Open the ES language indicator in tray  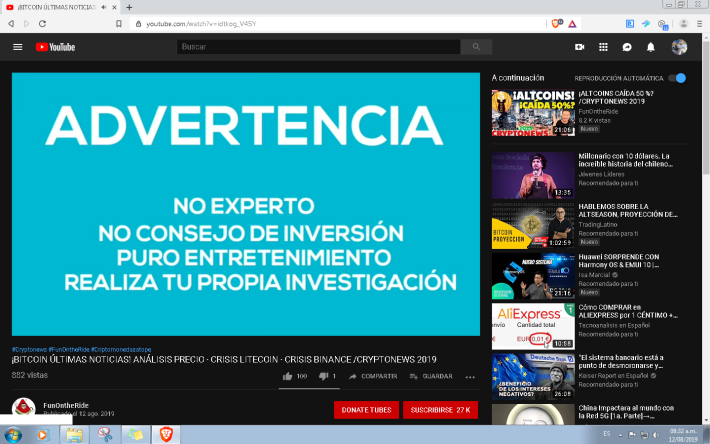607,434
